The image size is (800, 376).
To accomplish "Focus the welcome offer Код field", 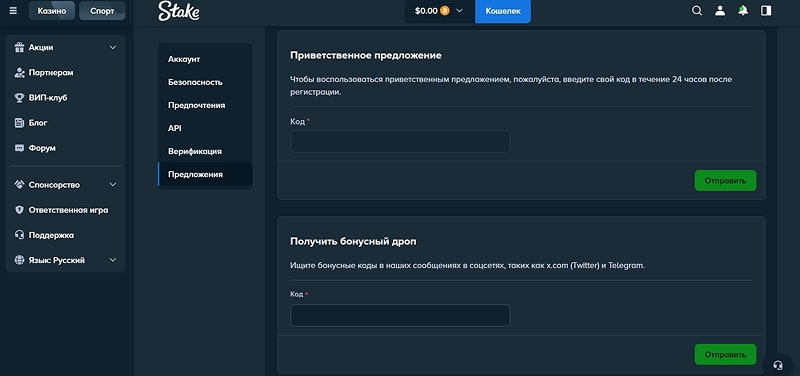I will pos(400,141).
